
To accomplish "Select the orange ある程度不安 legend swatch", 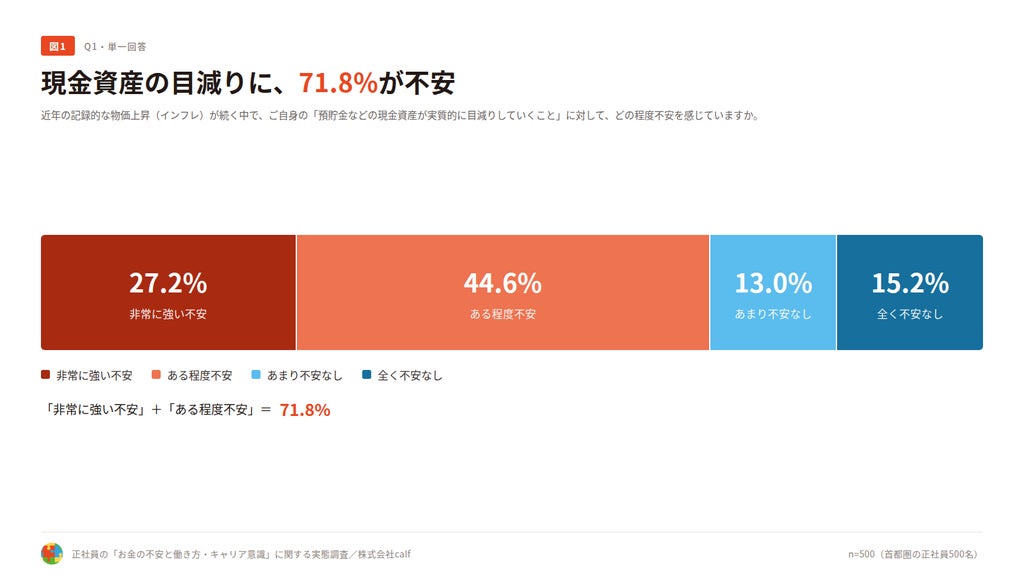I will point(156,375).
